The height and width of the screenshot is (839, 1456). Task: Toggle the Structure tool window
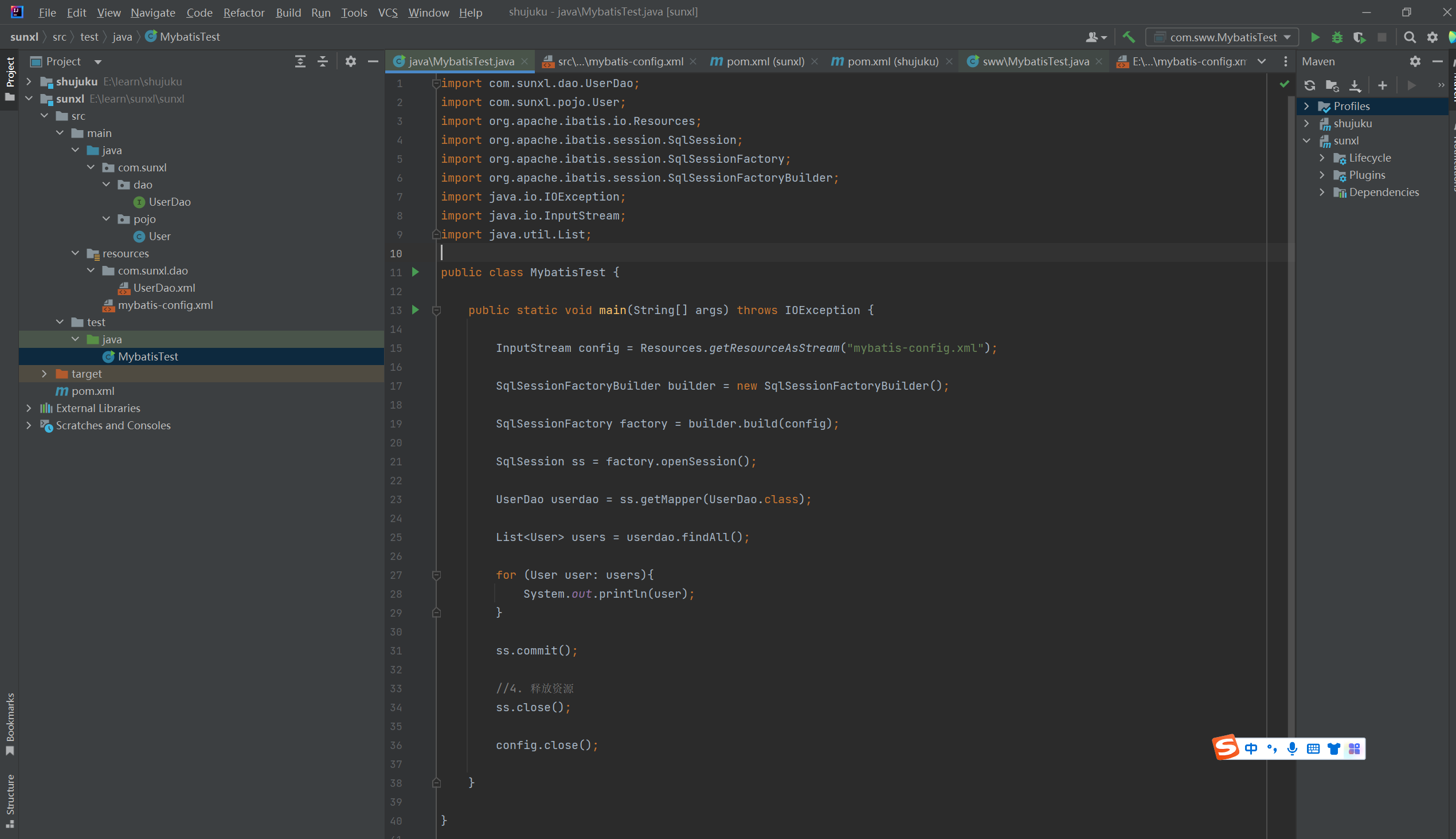point(10,801)
